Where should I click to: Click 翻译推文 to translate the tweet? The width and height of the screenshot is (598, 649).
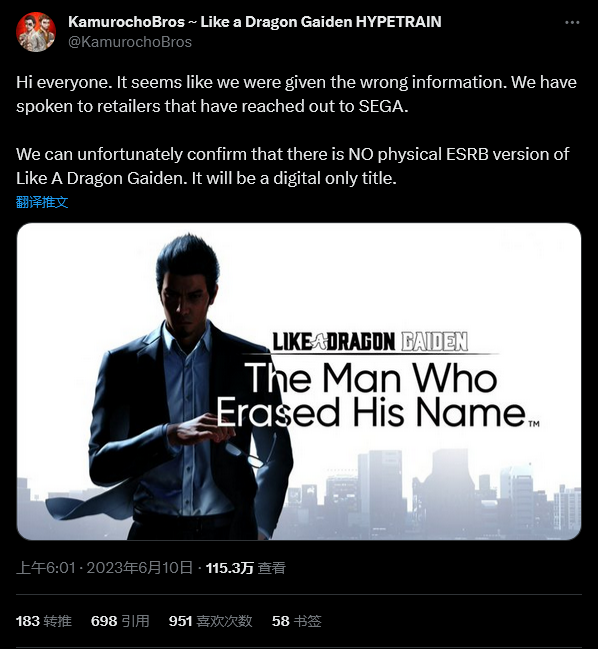(x=42, y=202)
